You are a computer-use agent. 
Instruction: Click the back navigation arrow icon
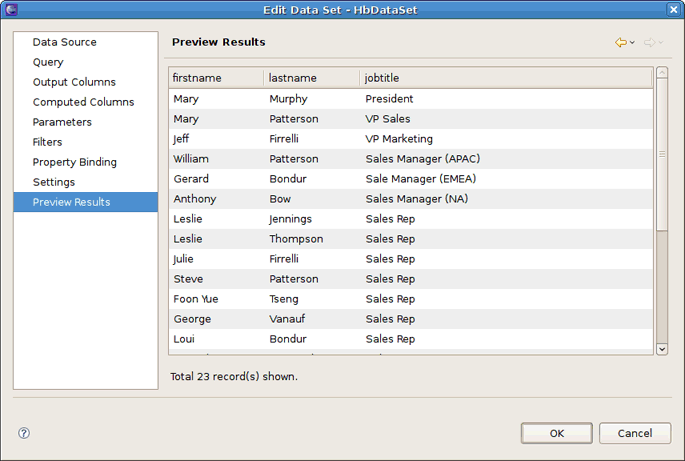(621, 42)
